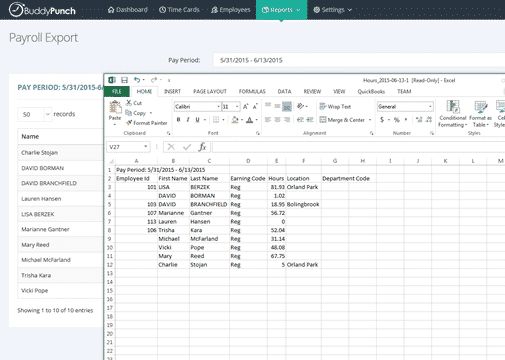
Task: Select column E header in spreadsheet
Action: point(276,161)
